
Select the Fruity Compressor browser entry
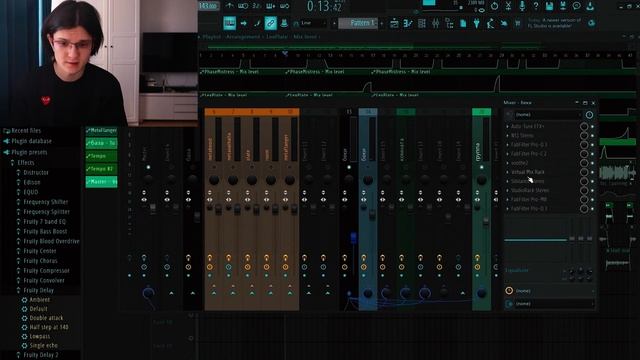pyautogui.click(x=46, y=271)
